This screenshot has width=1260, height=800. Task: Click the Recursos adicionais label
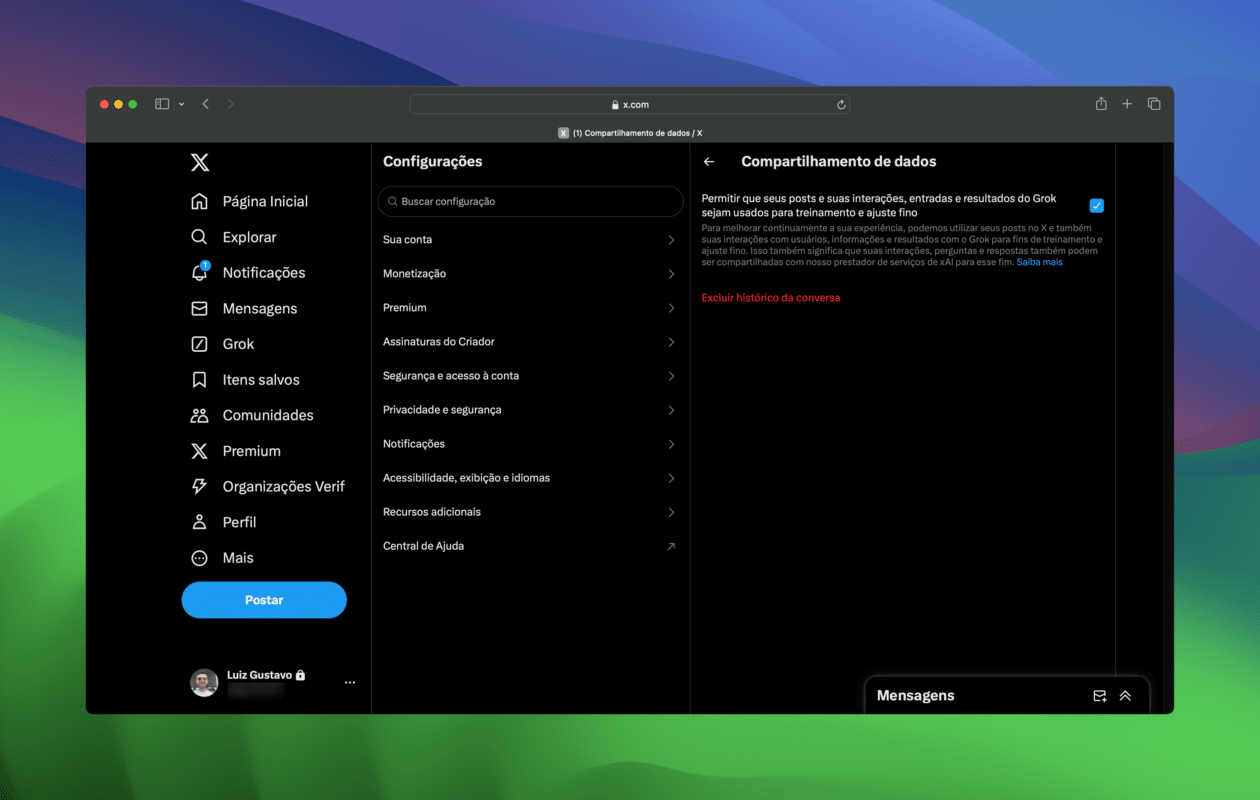(432, 512)
